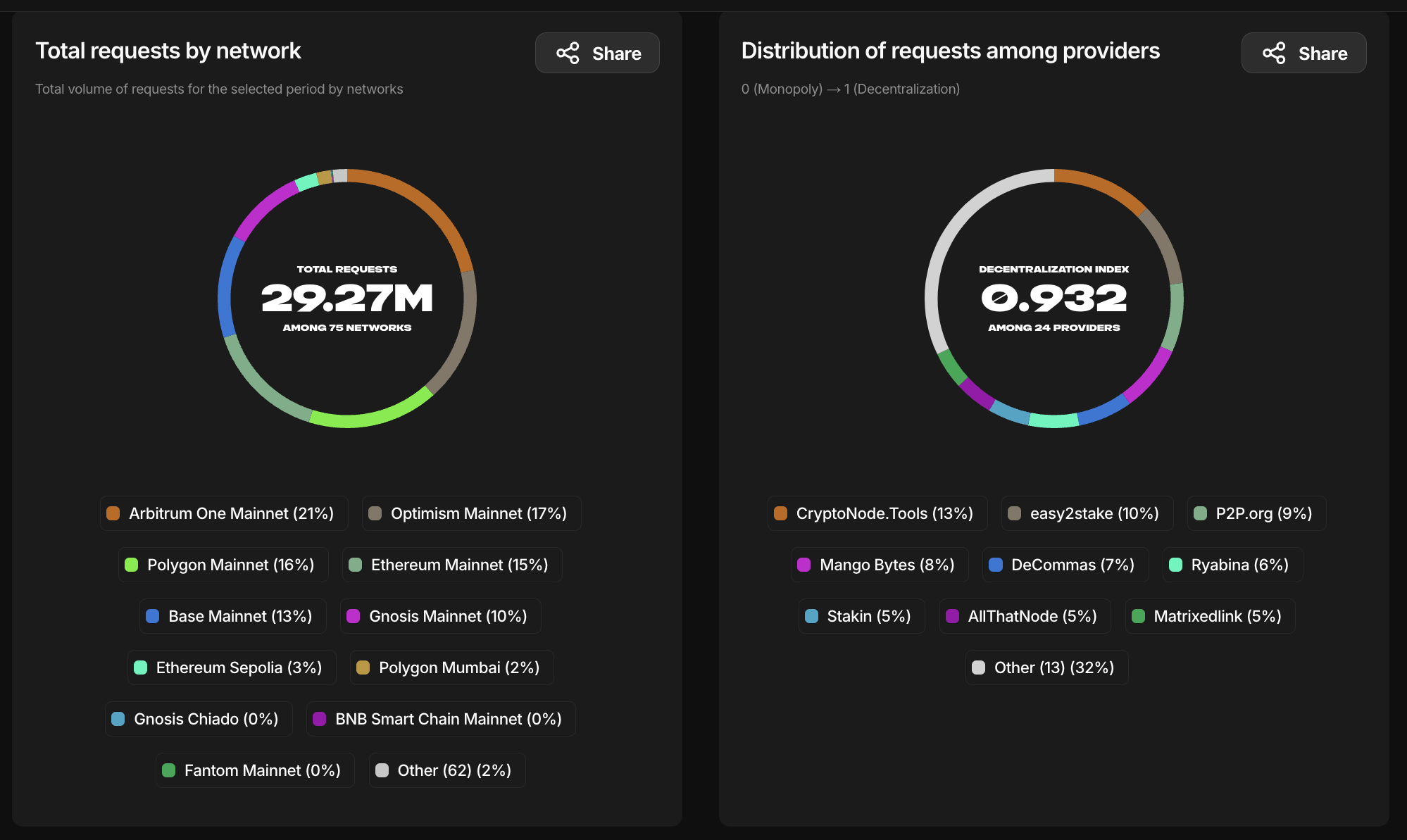1407x840 pixels.
Task: Click the Total requests by network title
Action: tap(169, 50)
